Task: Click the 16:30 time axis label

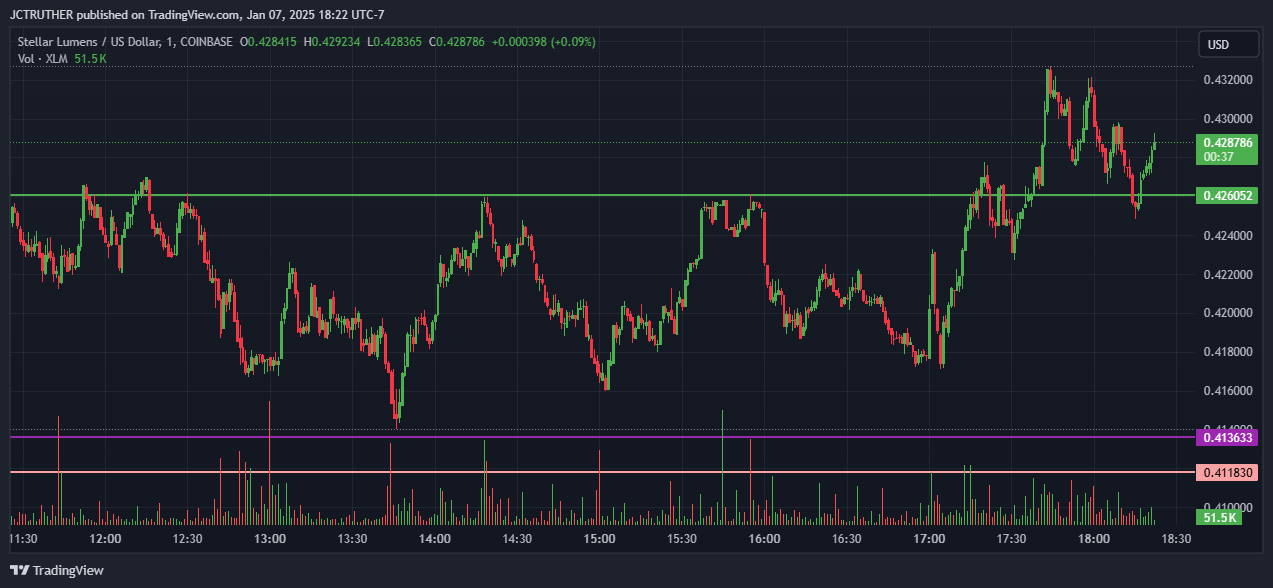Action: click(847, 538)
